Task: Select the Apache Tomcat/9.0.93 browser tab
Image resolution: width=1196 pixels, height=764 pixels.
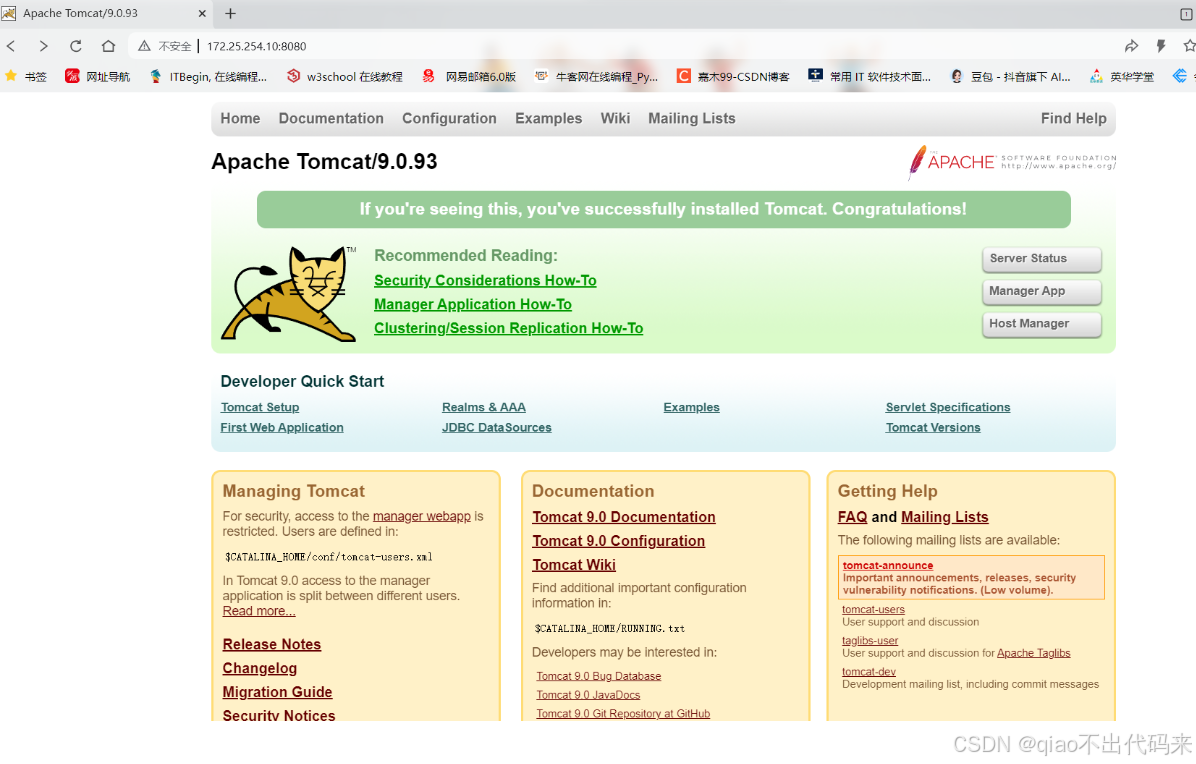Action: (107, 13)
